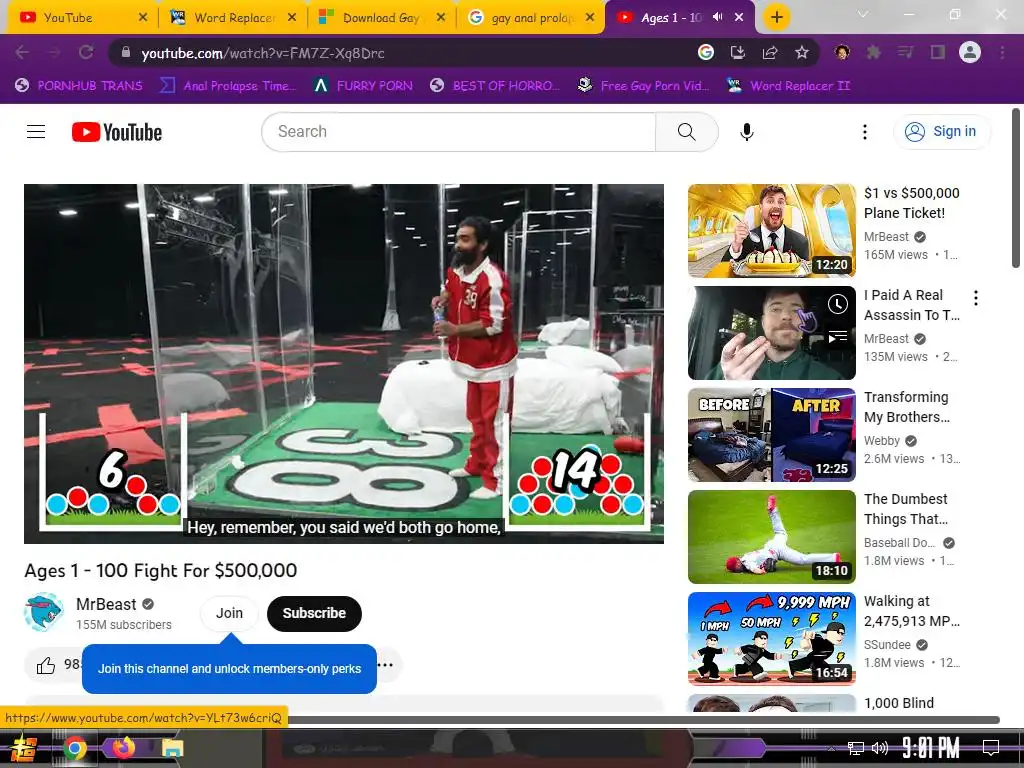This screenshot has width=1024, height=768.
Task: Open the network tray icon
Action: [856, 748]
